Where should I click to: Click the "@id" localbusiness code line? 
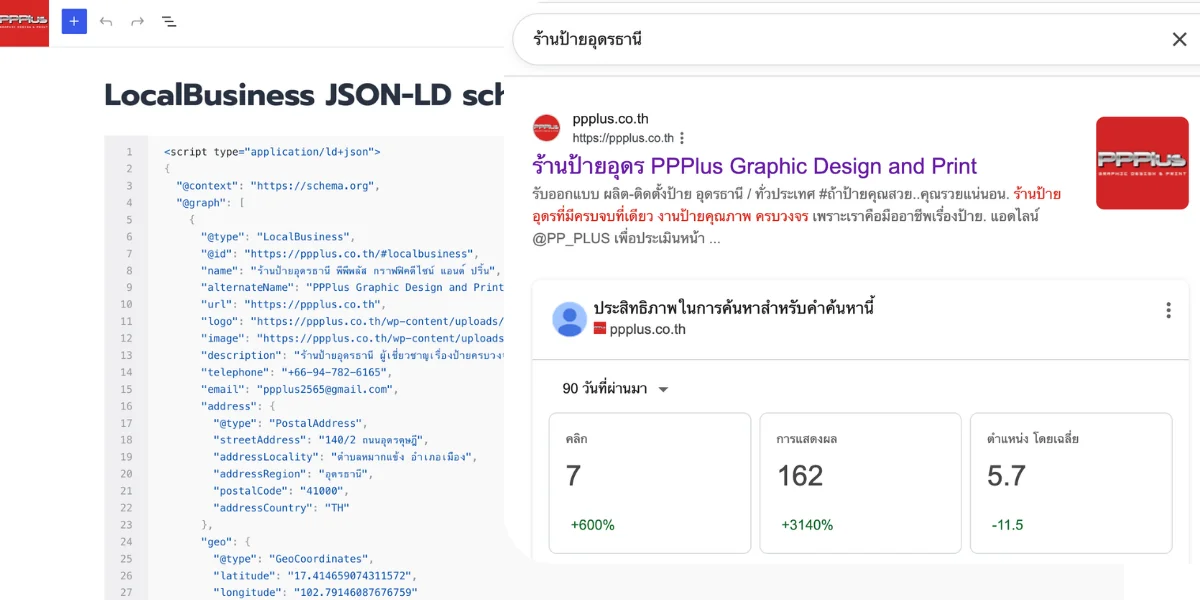(x=340, y=254)
